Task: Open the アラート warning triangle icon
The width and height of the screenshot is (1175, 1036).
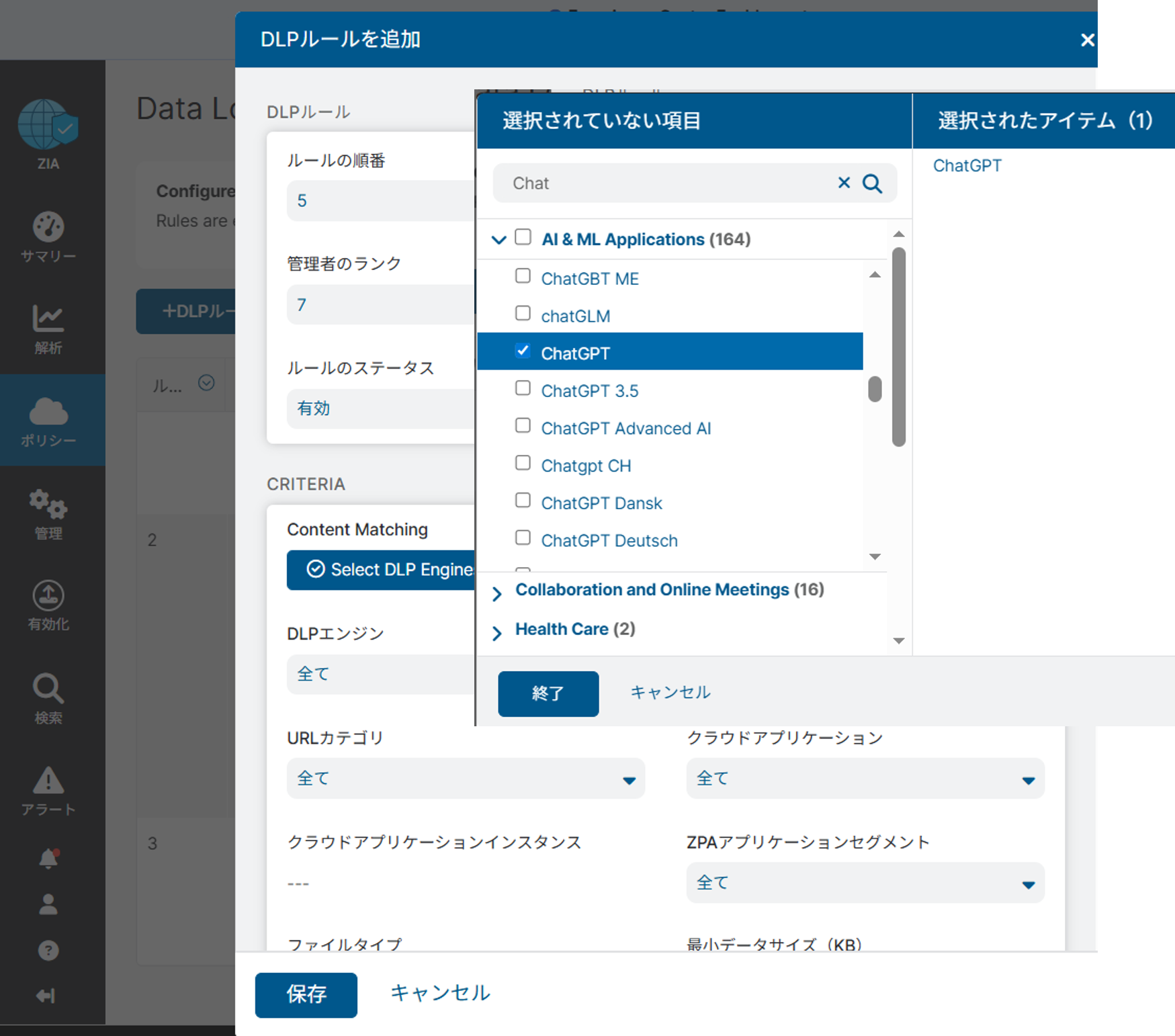Action: [x=48, y=781]
